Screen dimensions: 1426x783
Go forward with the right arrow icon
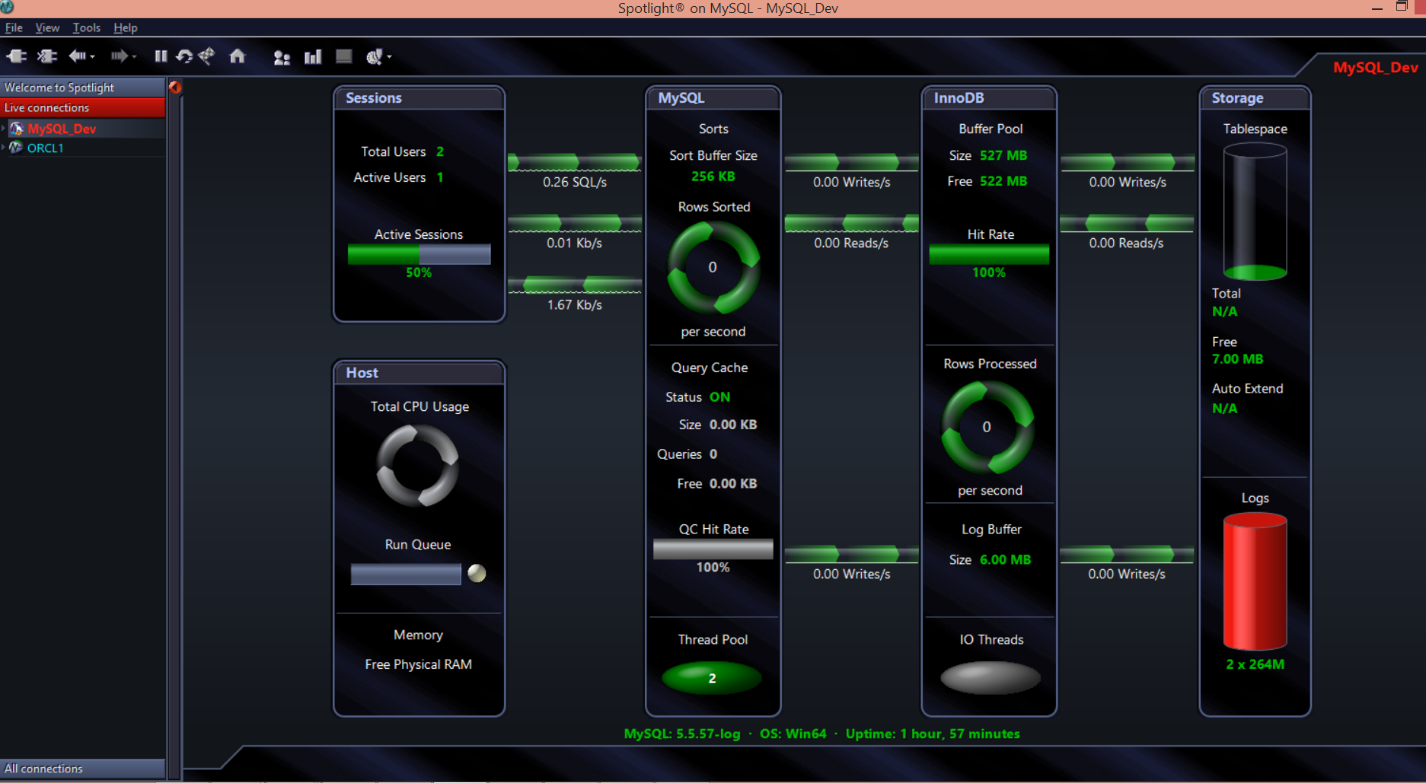point(119,57)
